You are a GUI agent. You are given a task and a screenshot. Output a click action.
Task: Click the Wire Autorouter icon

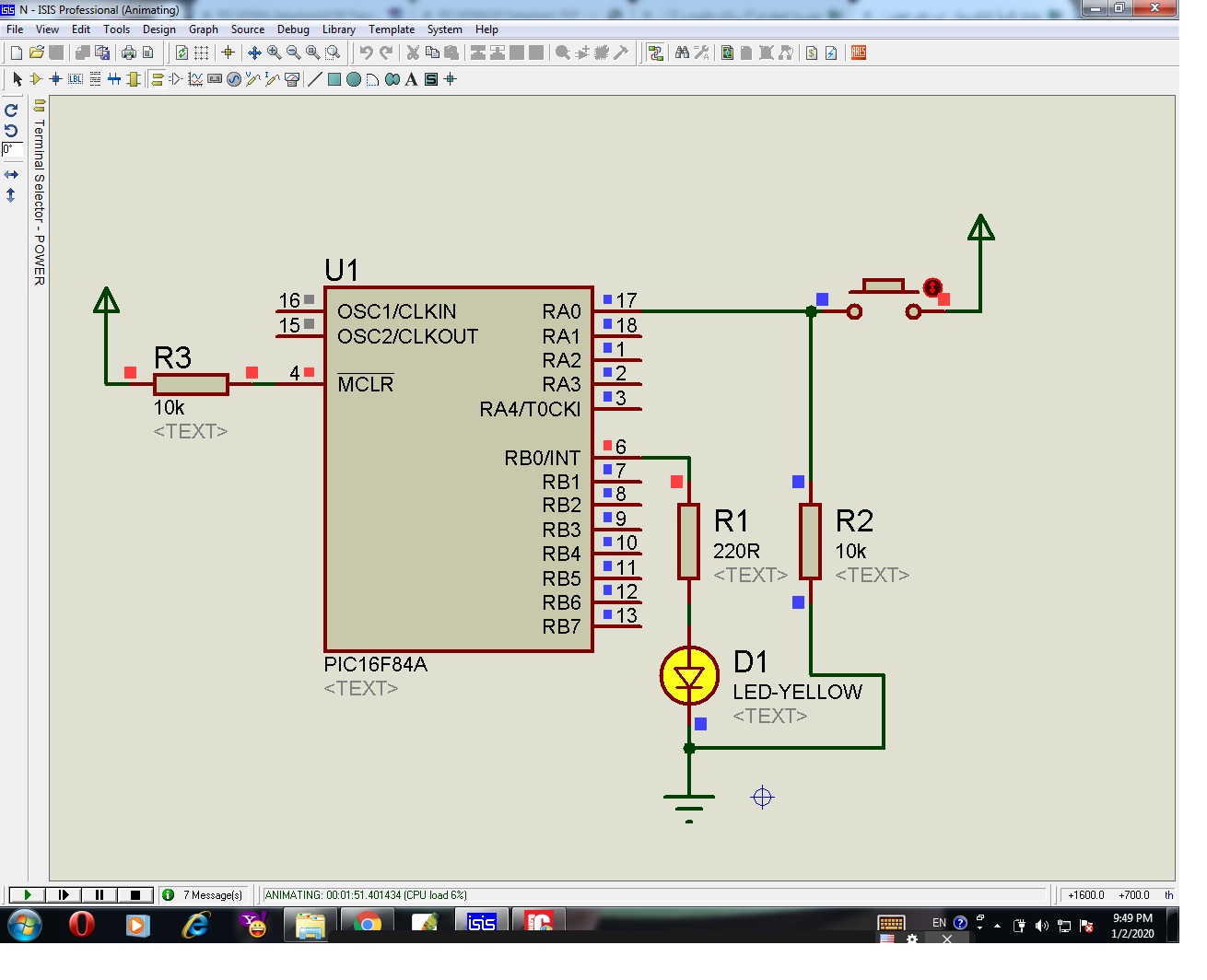point(656,52)
